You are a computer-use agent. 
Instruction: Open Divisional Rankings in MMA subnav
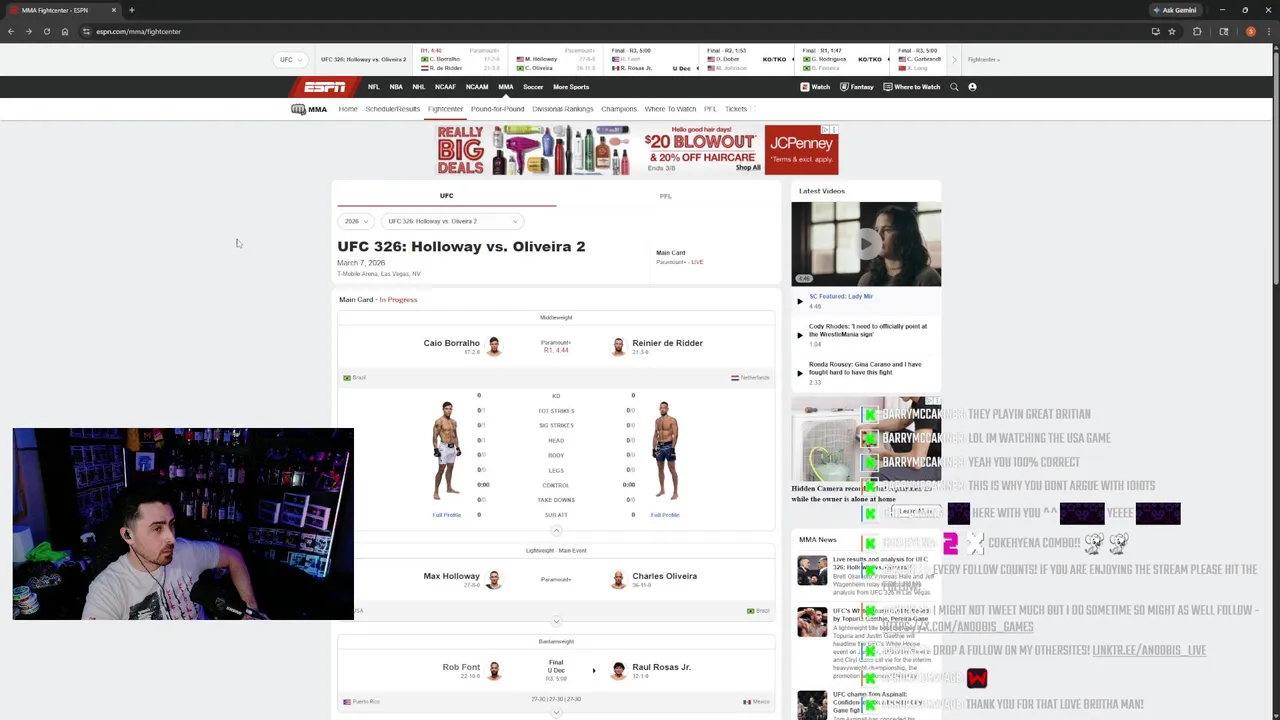(562, 109)
